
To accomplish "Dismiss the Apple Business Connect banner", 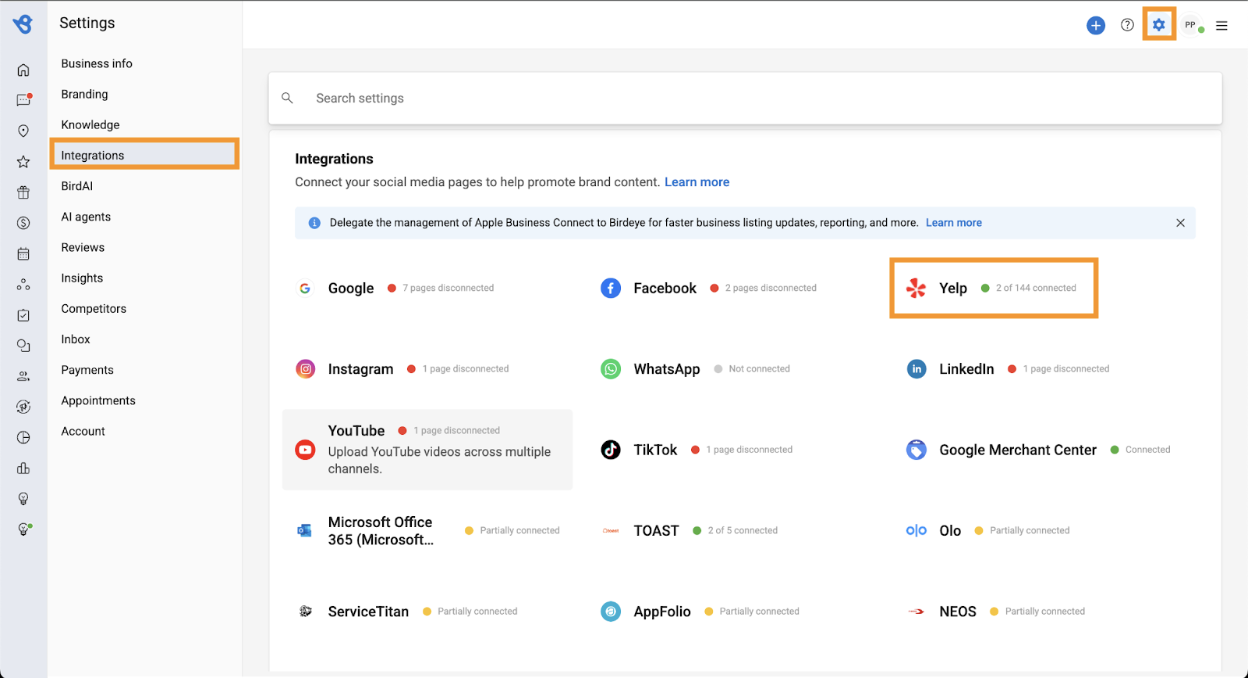I will [x=1180, y=223].
